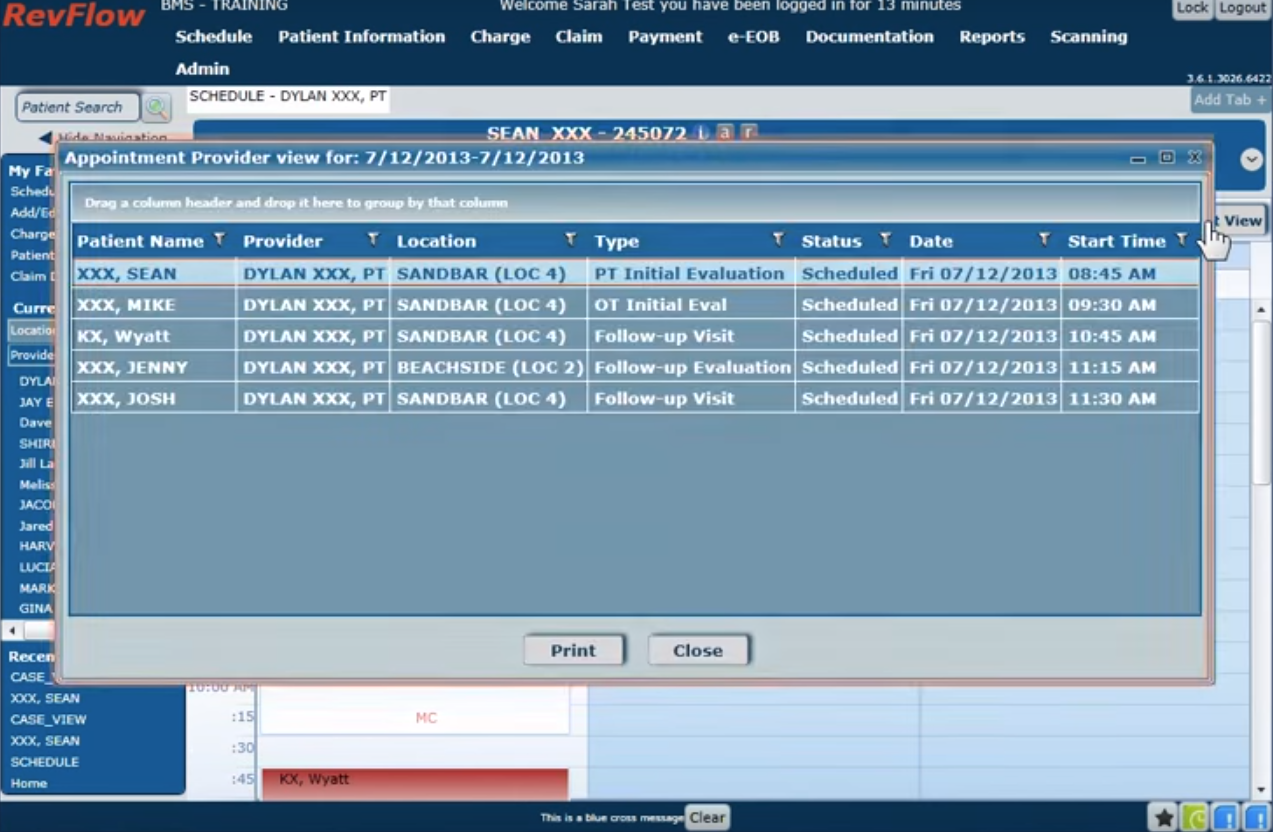
Task: Maximize the Appointment Provider view dialog
Action: pyautogui.click(x=1166, y=158)
